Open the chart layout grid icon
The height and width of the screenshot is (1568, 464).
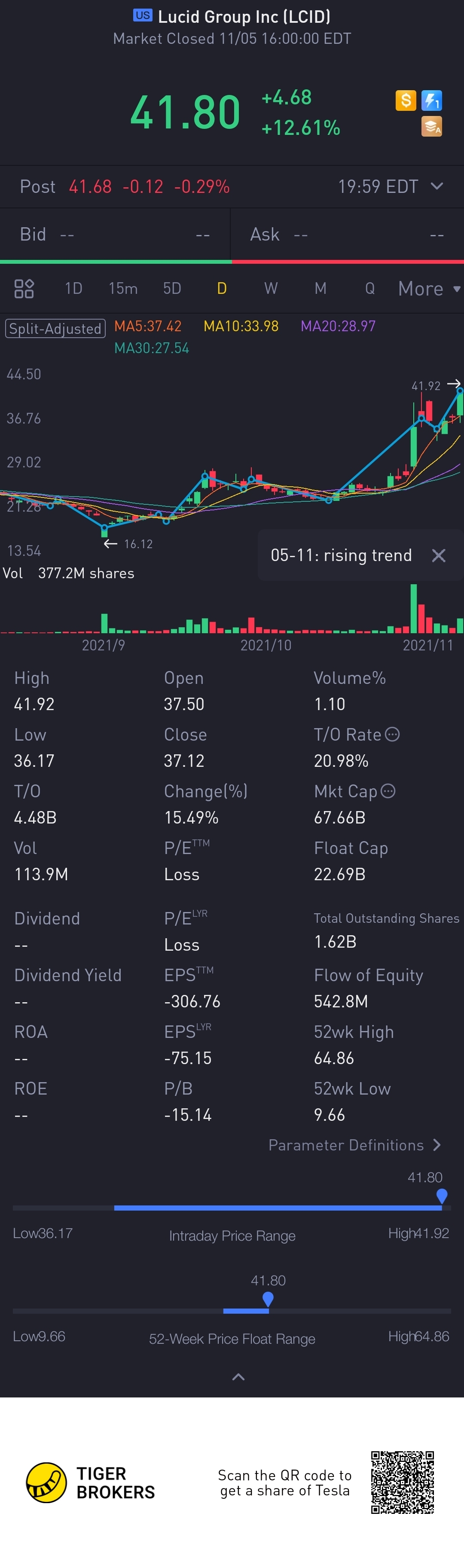24,289
